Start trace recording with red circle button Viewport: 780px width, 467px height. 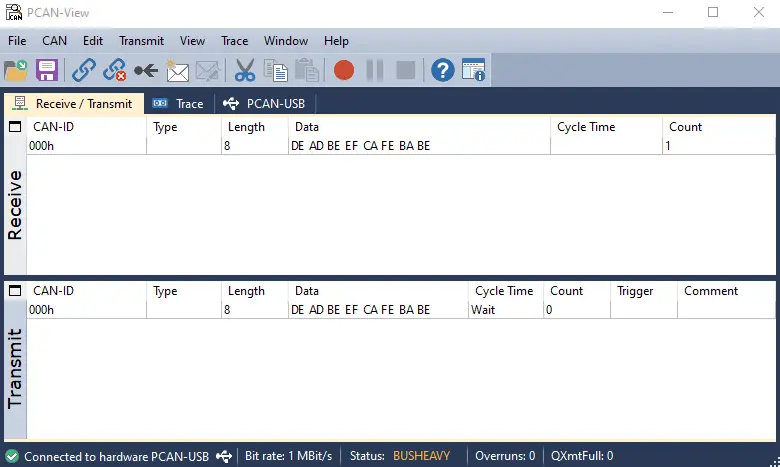pos(344,70)
